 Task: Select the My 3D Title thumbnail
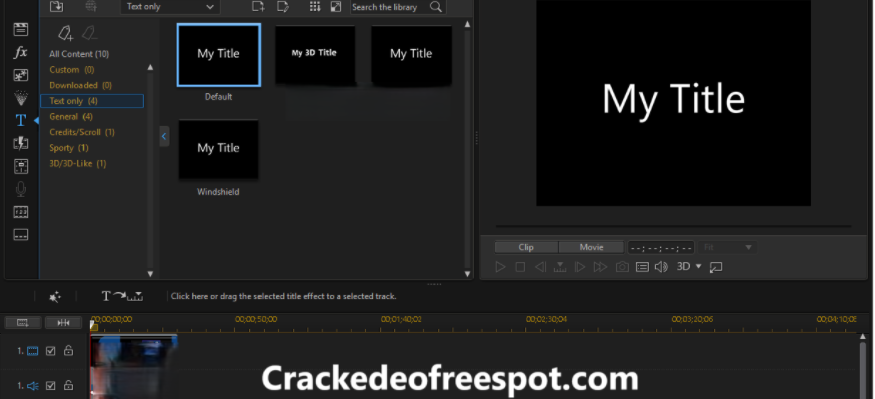[315, 55]
